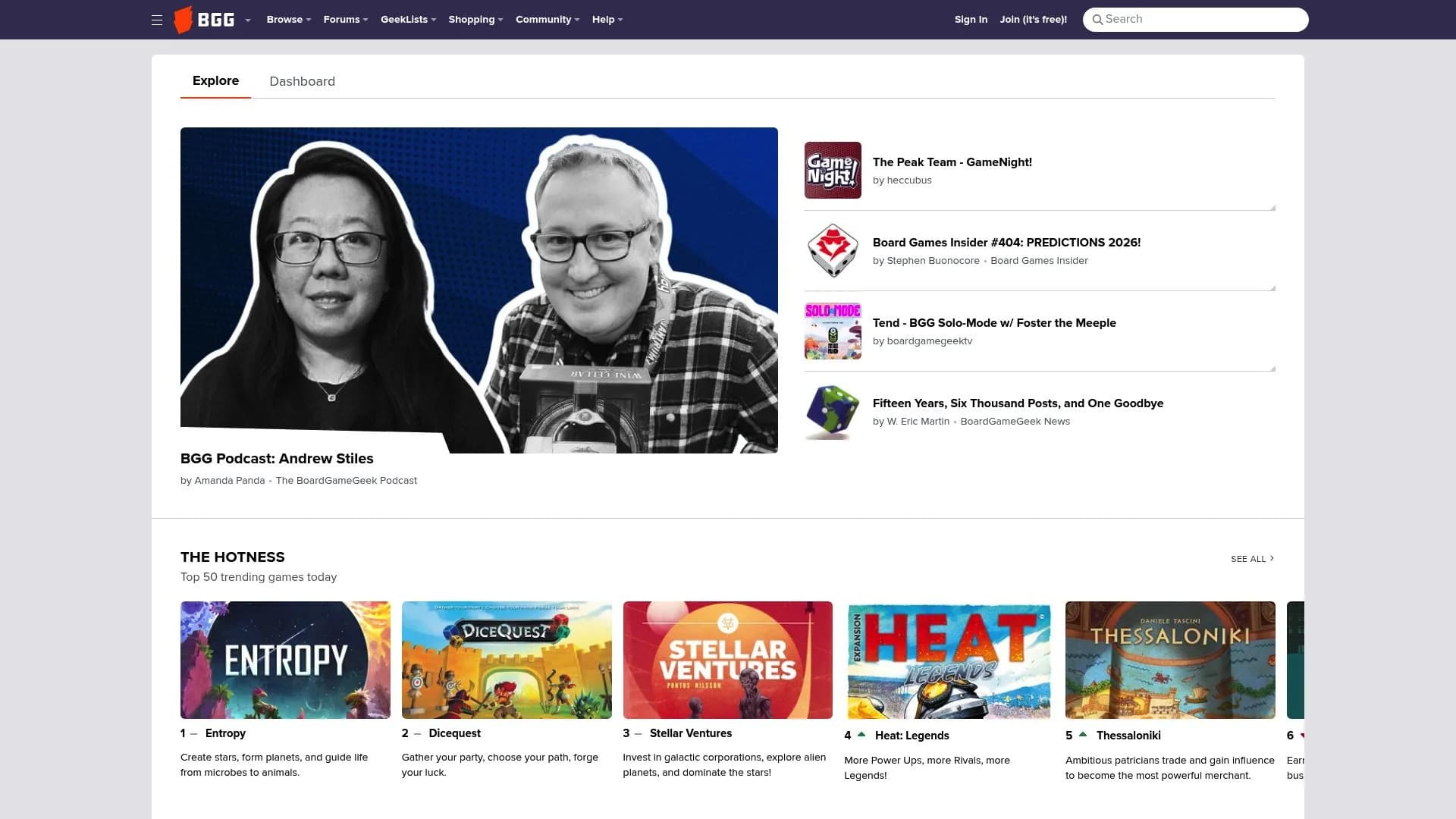Screen dimensions: 1456x819
Task: Click the Dicequest game title
Action: click(x=454, y=733)
